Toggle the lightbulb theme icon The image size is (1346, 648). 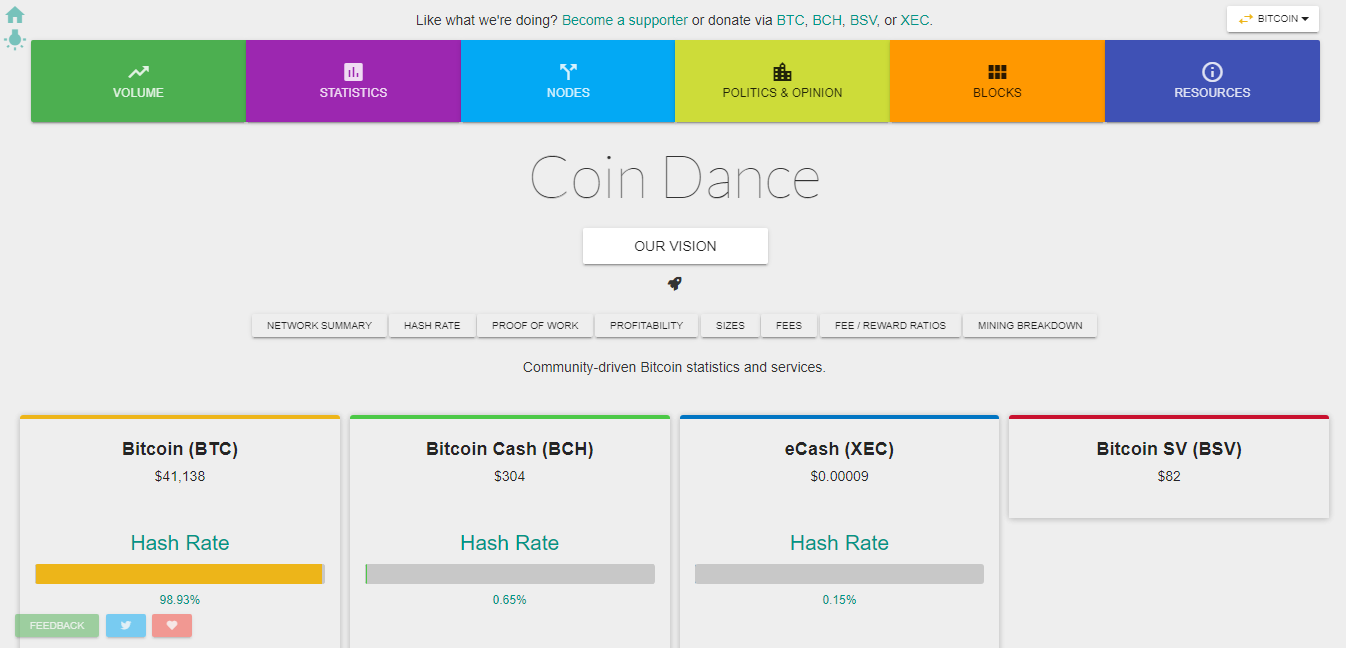pos(15,39)
